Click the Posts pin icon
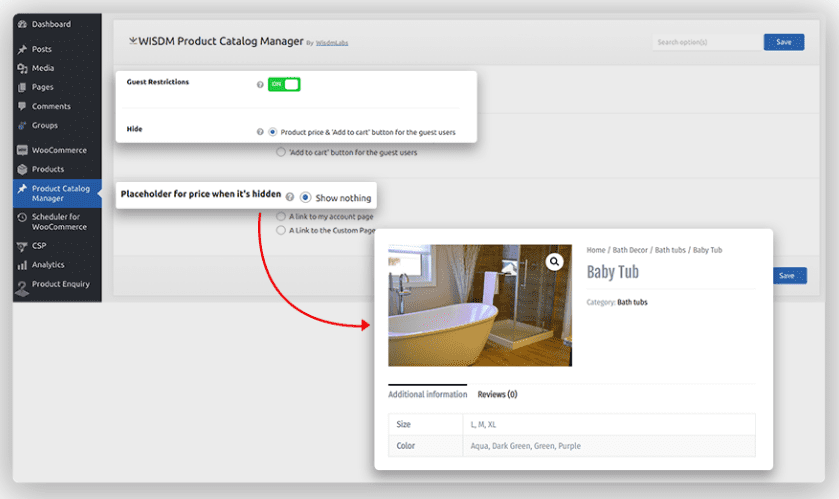This screenshot has height=499, width=839. point(22,49)
